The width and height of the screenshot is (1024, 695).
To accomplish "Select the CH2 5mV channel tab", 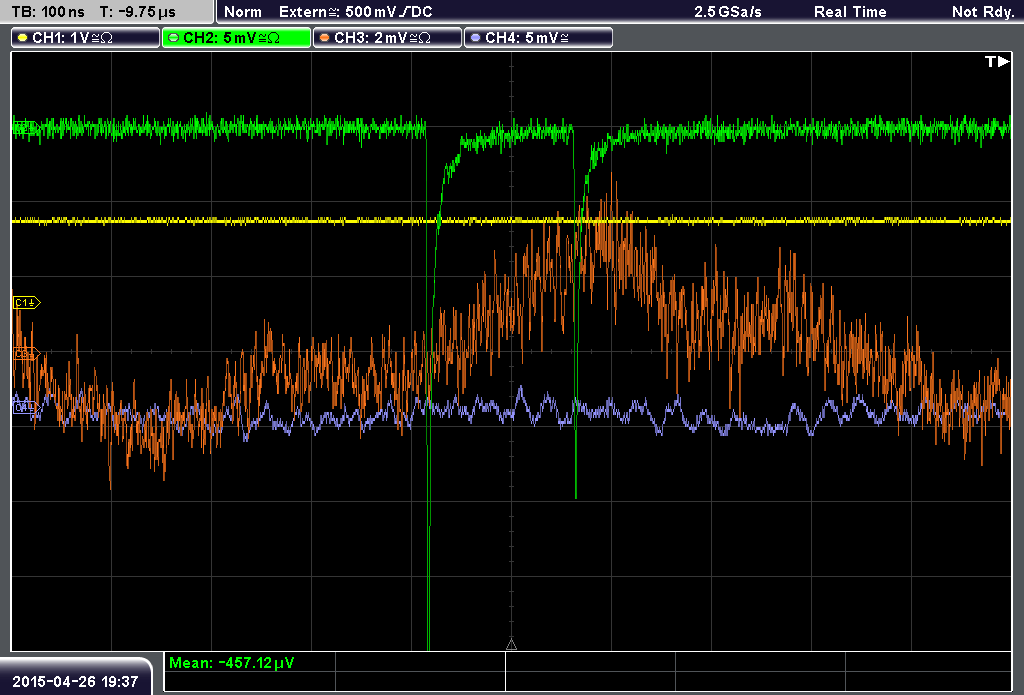I will pyautogui.click(x=236, y=38).
